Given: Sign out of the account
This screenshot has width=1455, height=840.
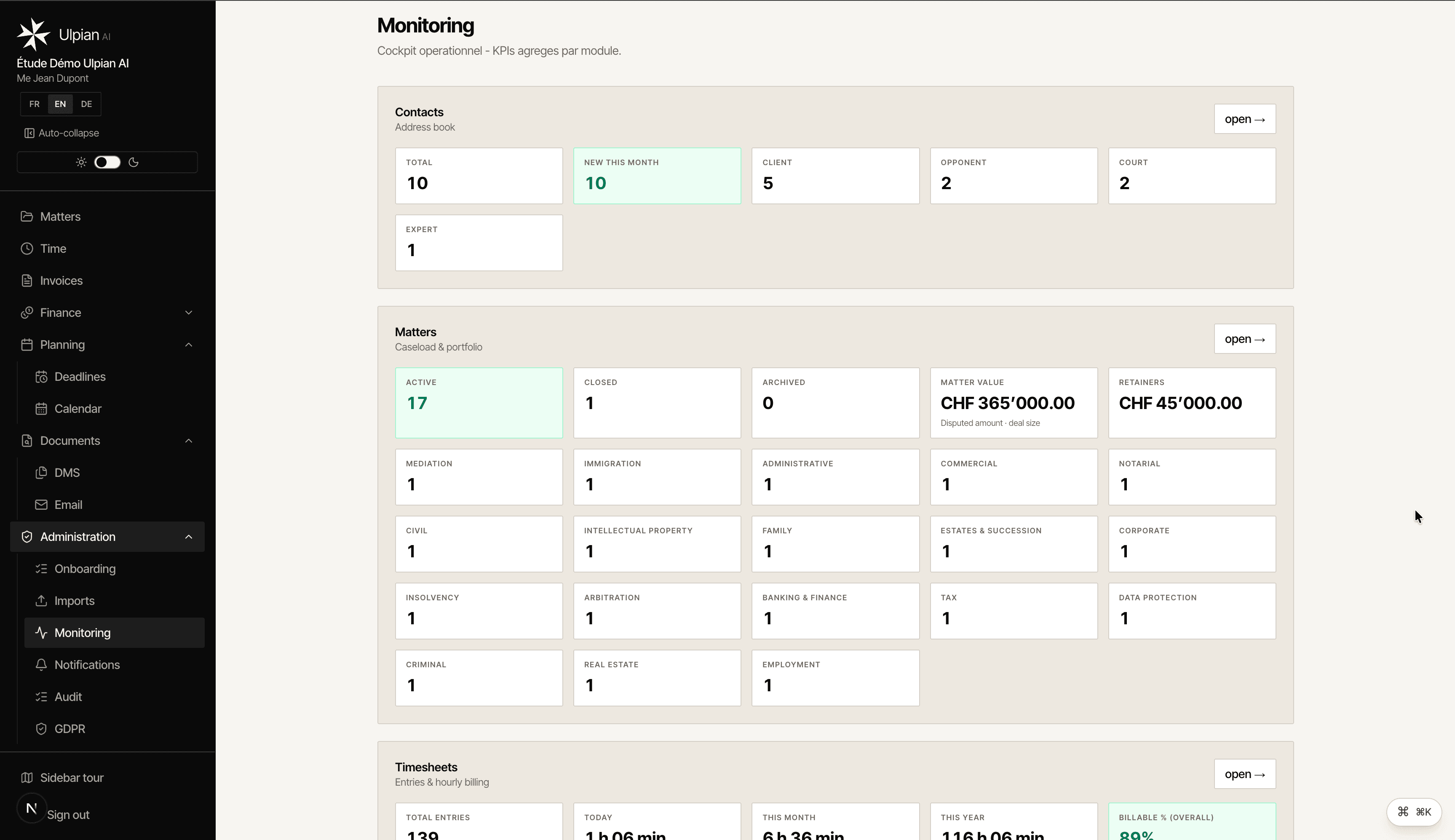Looking at the screenshot, I should 68,815.
